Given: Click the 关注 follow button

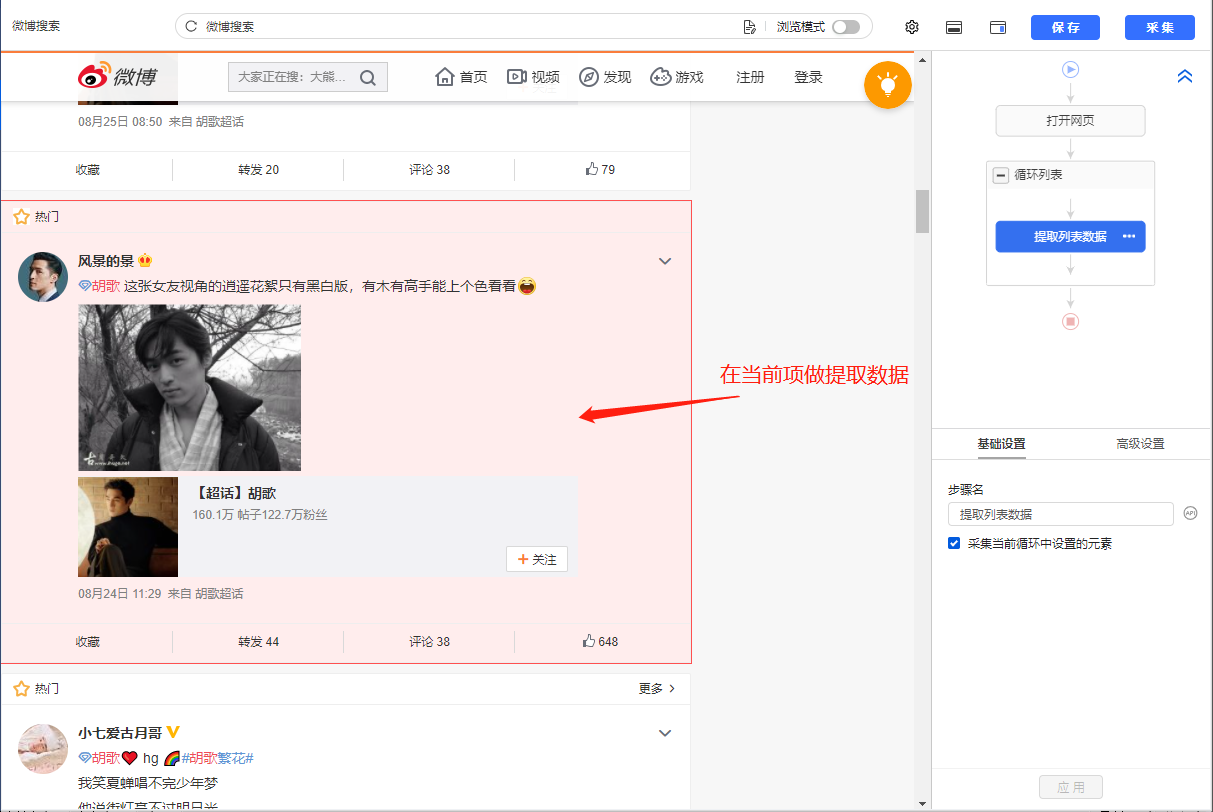Looking at the screenshot, I should (x=537, y=560).
